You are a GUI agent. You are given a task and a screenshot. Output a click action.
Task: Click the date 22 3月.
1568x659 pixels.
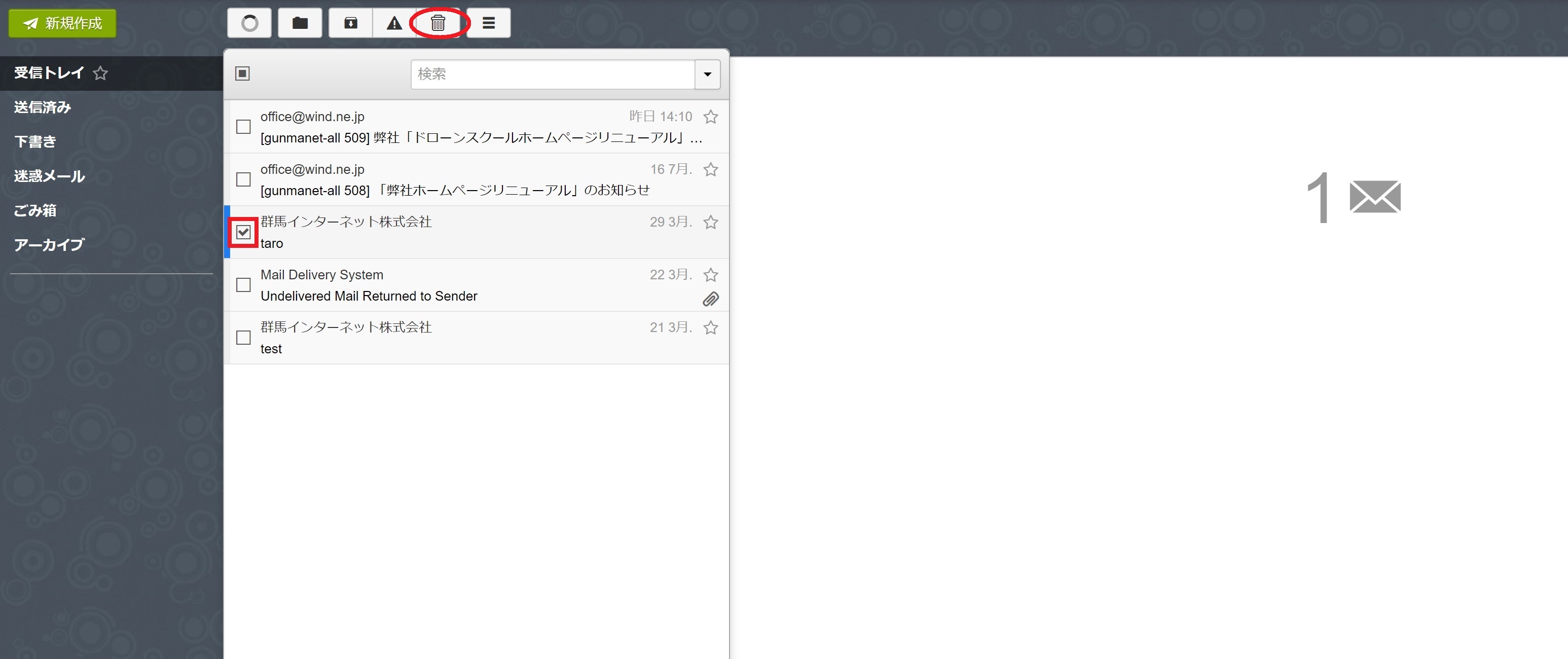tap(671, 275)
